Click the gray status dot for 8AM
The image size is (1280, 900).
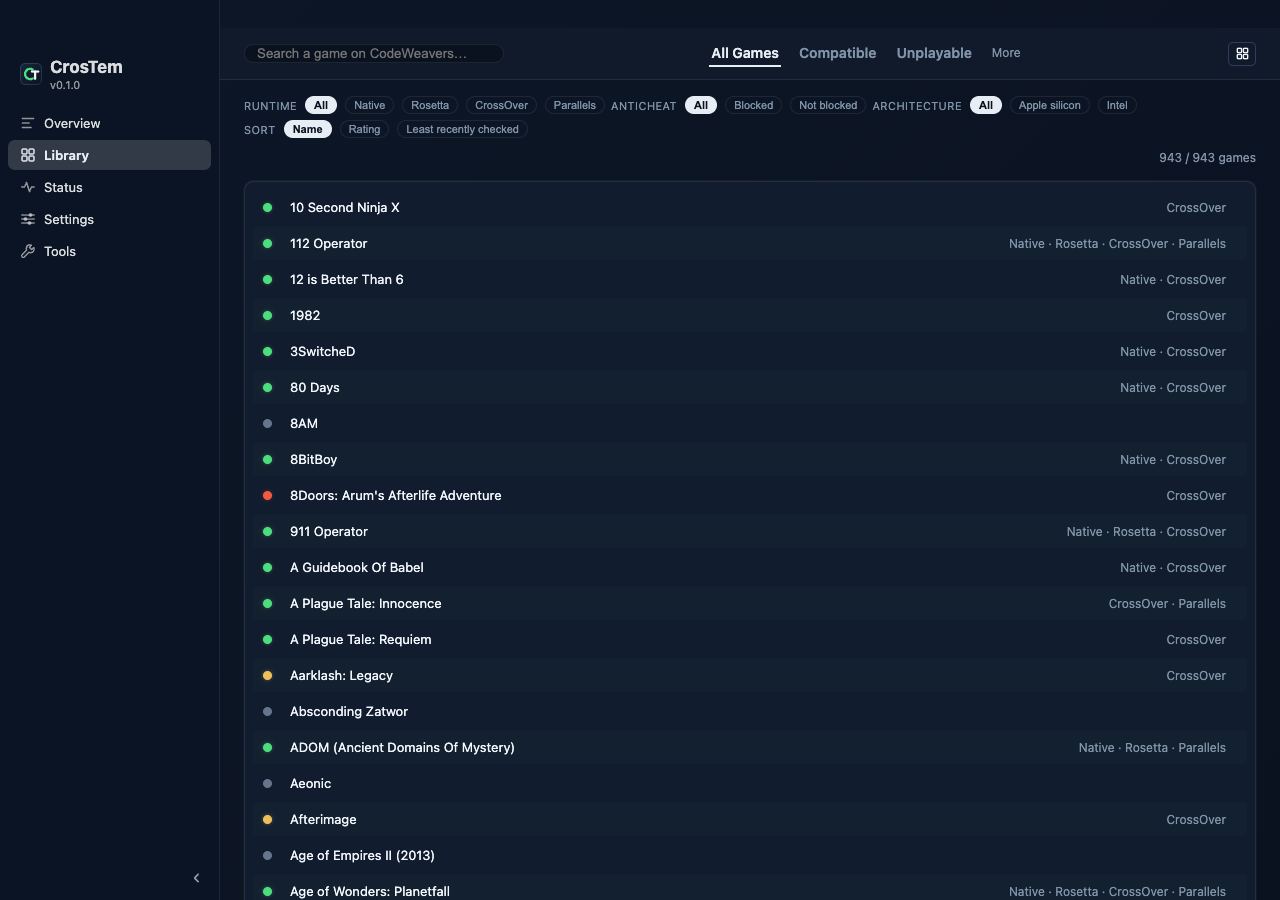point(267,424)
